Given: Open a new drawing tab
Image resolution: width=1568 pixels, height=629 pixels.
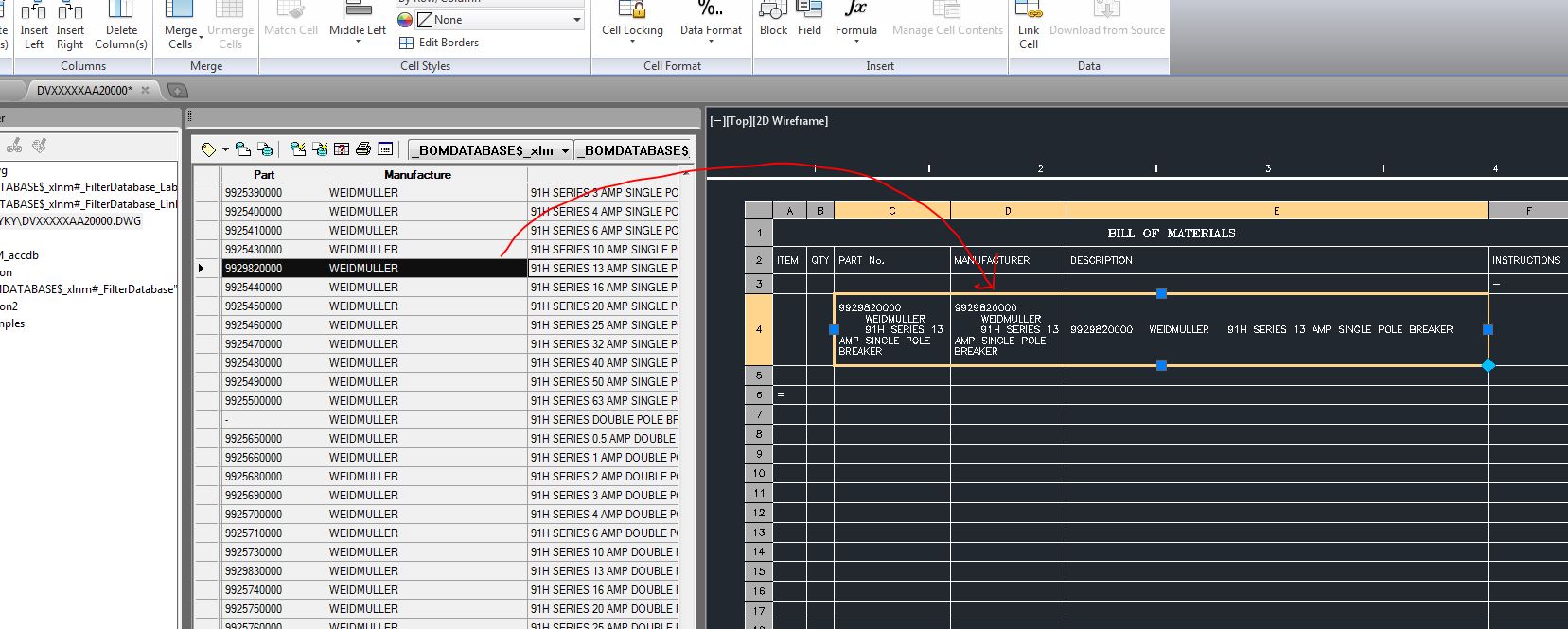Looking at the screenshot, I should tap(177, 91).
